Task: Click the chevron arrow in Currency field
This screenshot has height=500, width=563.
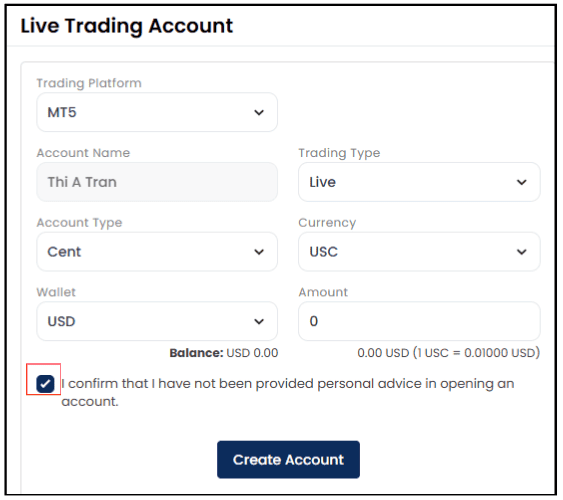Action: tap(521, 252)
